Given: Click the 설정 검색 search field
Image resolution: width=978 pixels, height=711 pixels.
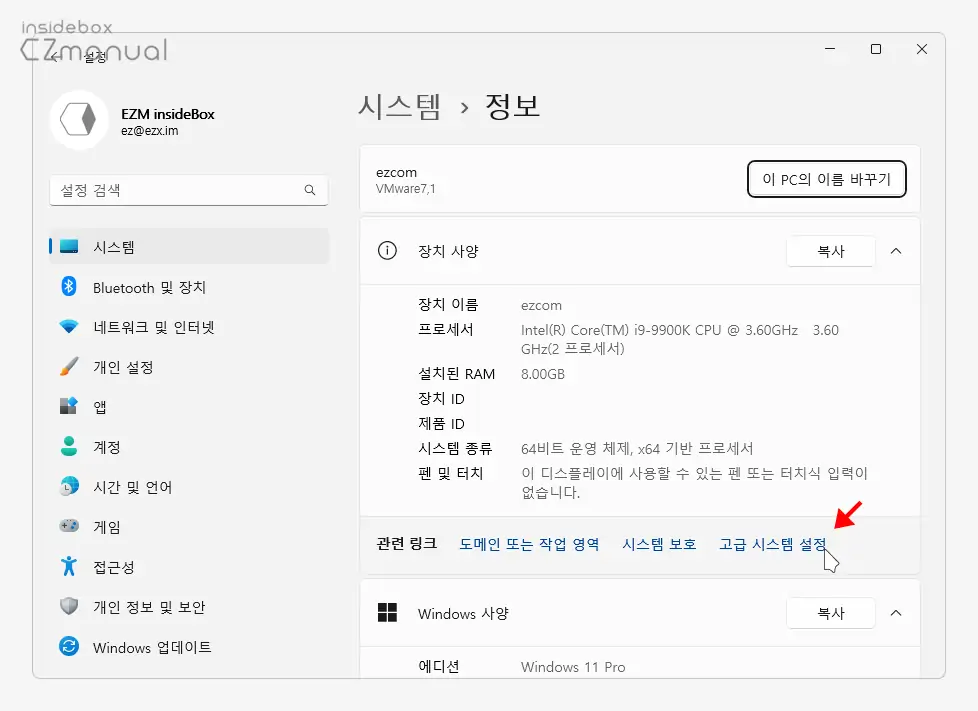Looking at the screenshot, I should pos(189,190).
